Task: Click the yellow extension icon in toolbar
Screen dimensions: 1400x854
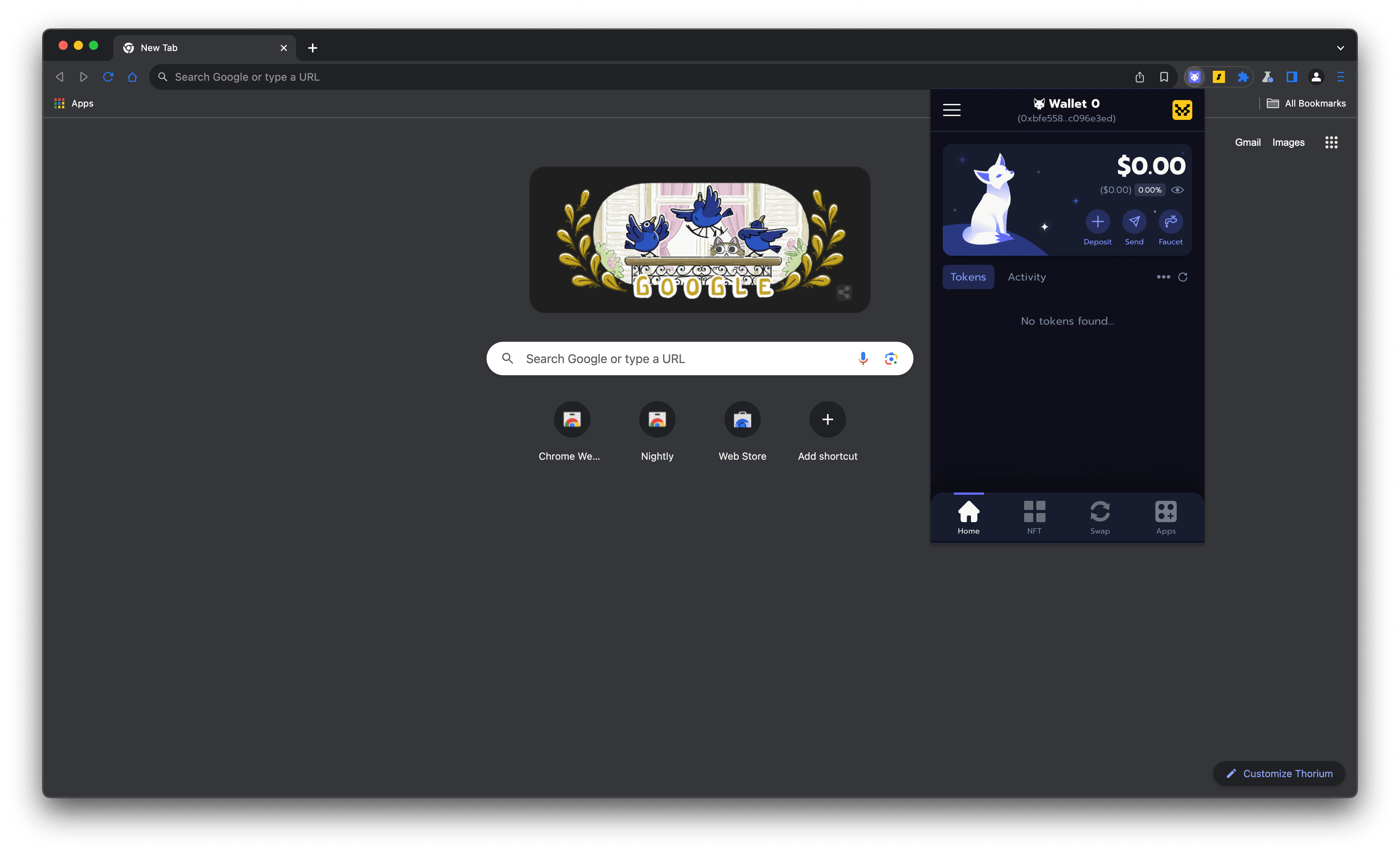Action: point(1218,77)
